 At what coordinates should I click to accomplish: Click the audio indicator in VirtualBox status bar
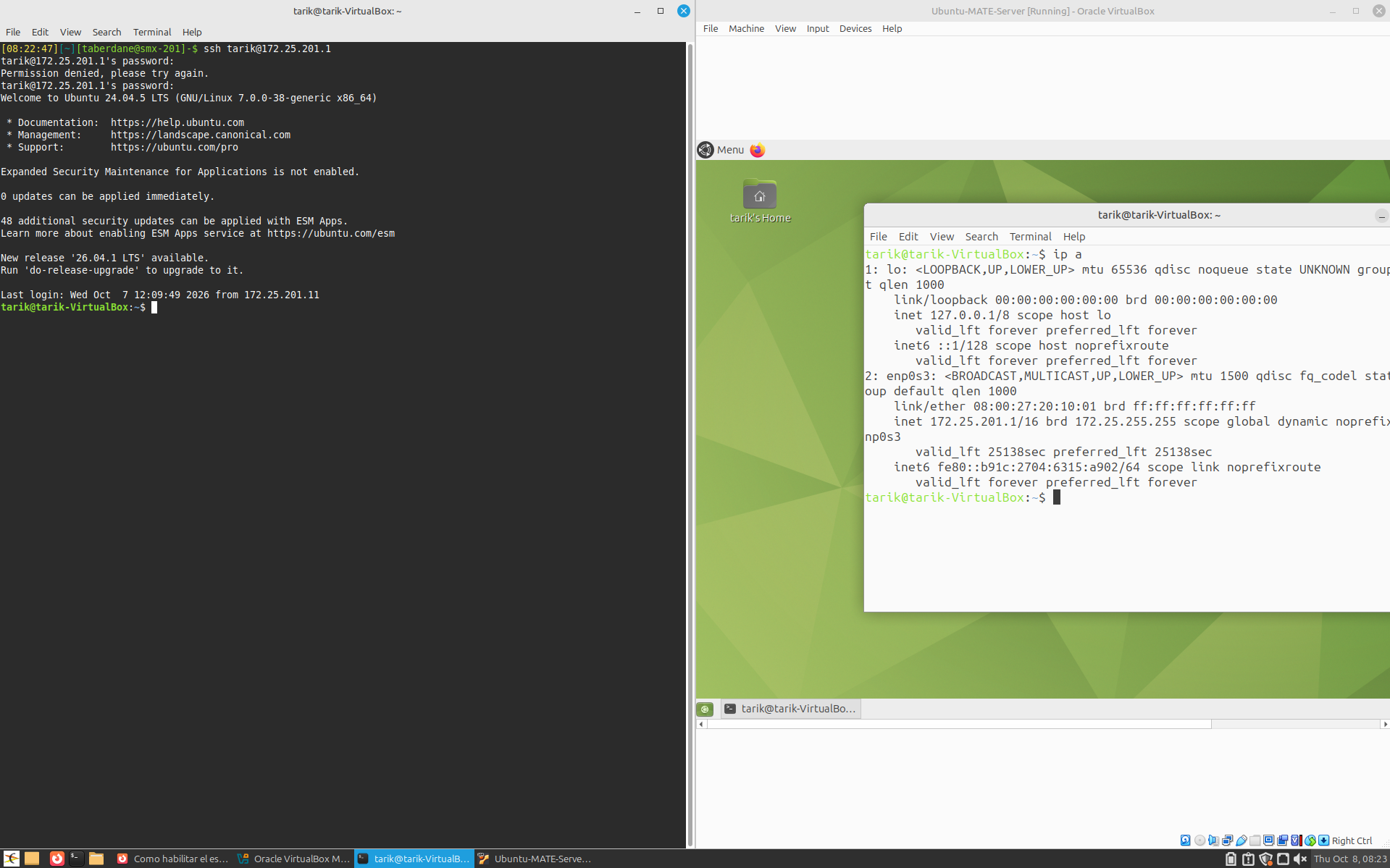click(1213, 840)
